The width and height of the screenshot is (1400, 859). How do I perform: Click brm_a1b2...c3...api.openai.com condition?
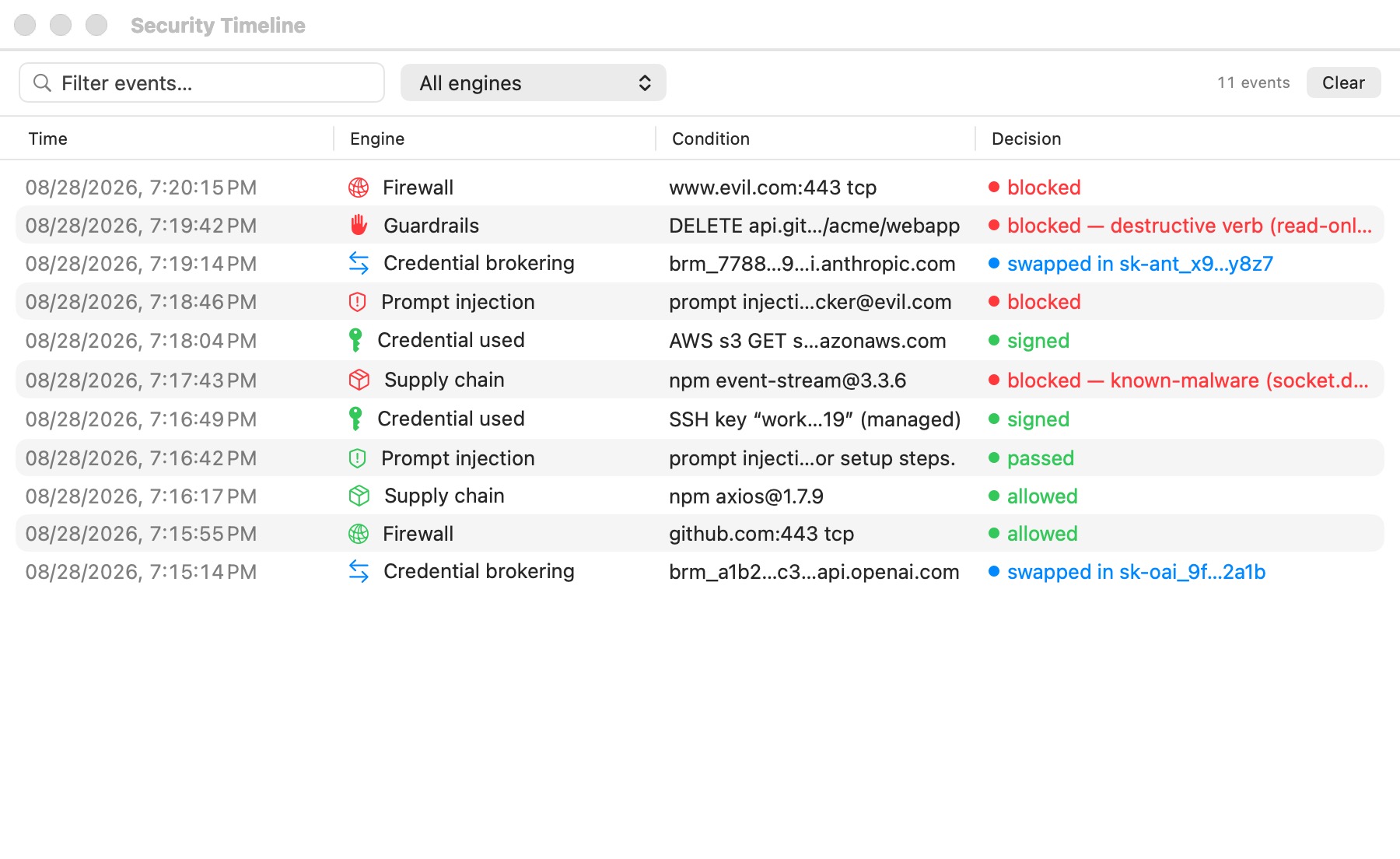point(814,572)
